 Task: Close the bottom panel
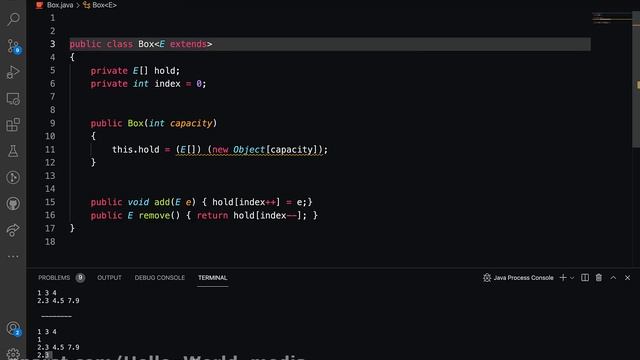tap(627, 278)
